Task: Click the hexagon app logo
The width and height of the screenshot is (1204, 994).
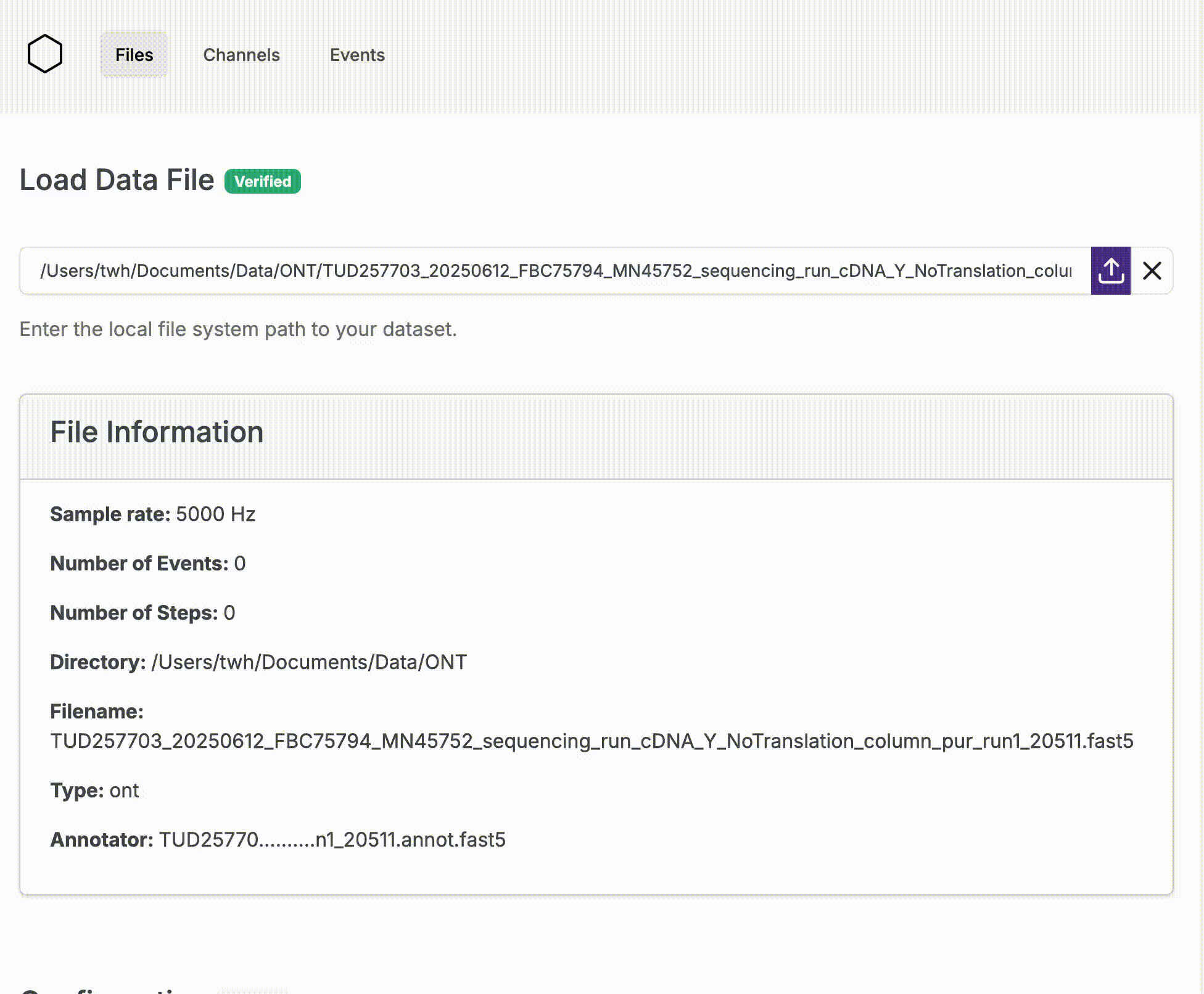Action: pos(45,54)
